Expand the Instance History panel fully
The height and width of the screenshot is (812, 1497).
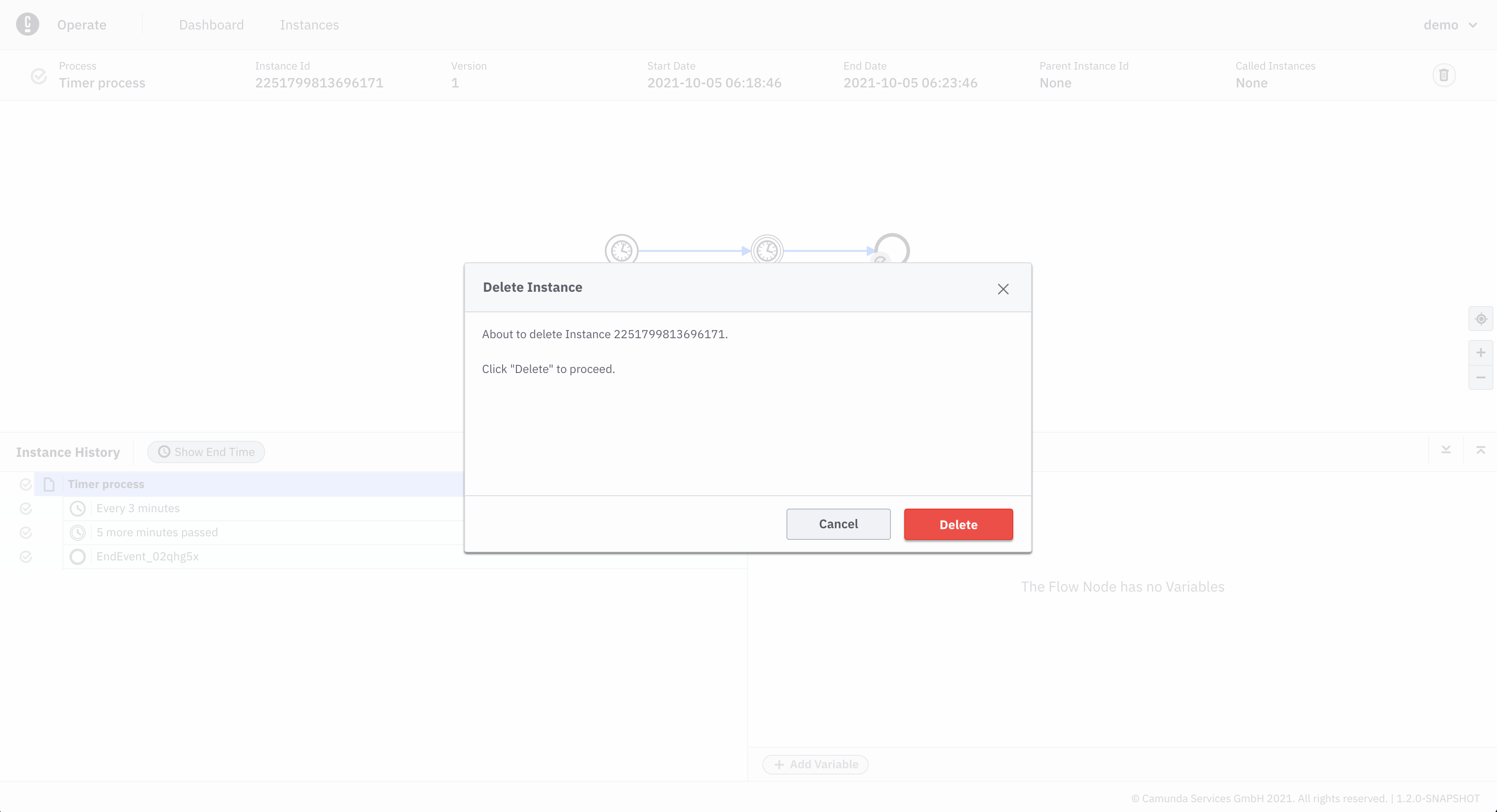coord(1481,450)
